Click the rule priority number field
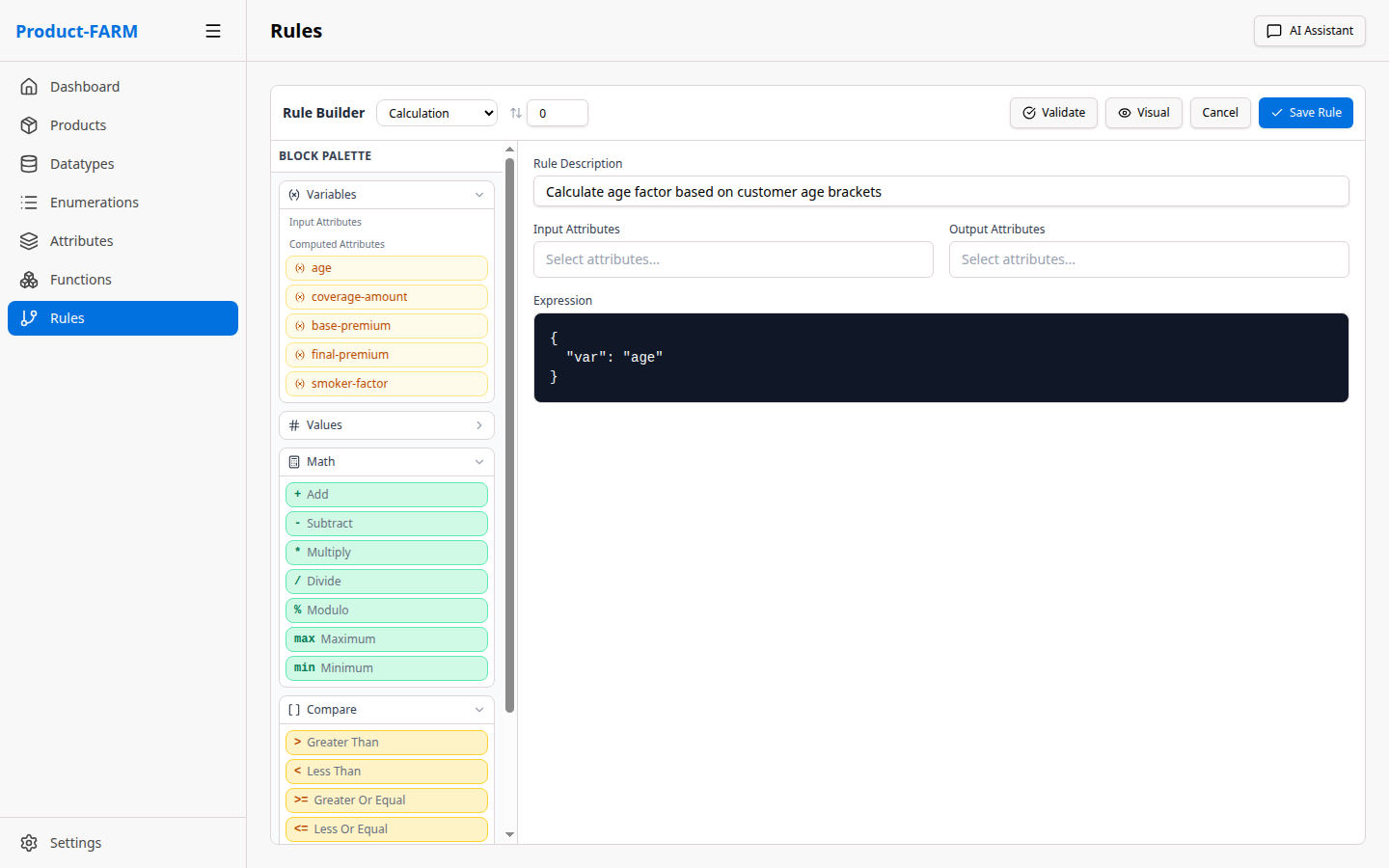The width and height of the screenshot is (1389, 868). coord(557,113)
